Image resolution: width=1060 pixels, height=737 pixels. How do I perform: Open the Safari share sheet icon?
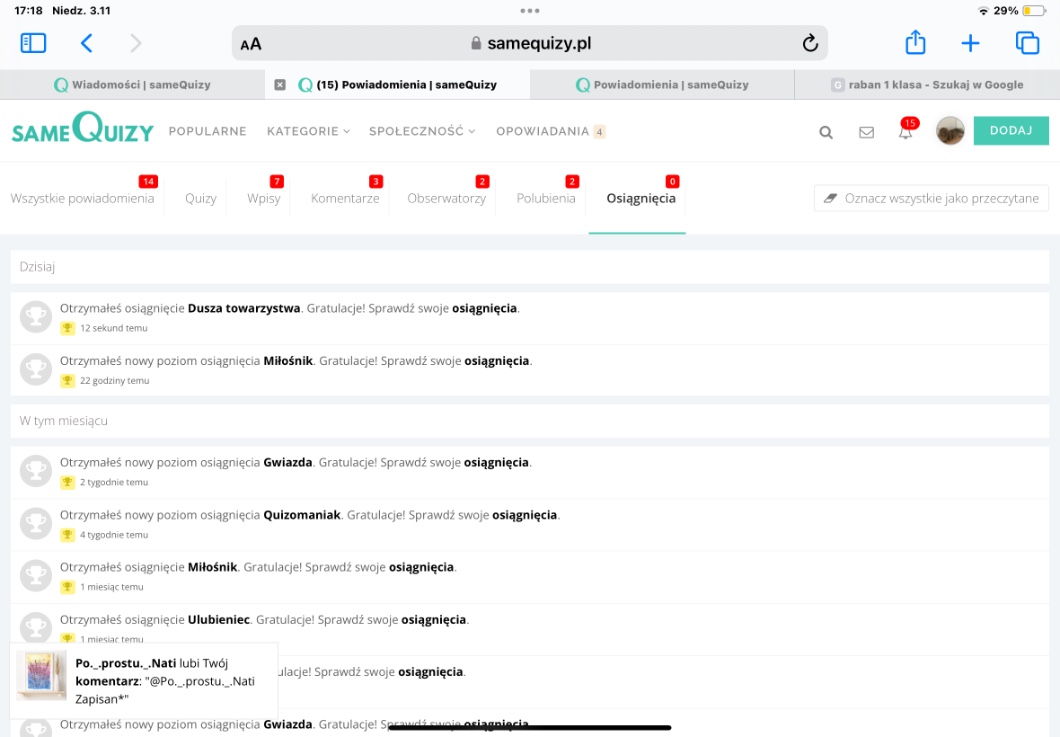pos(915,43)
